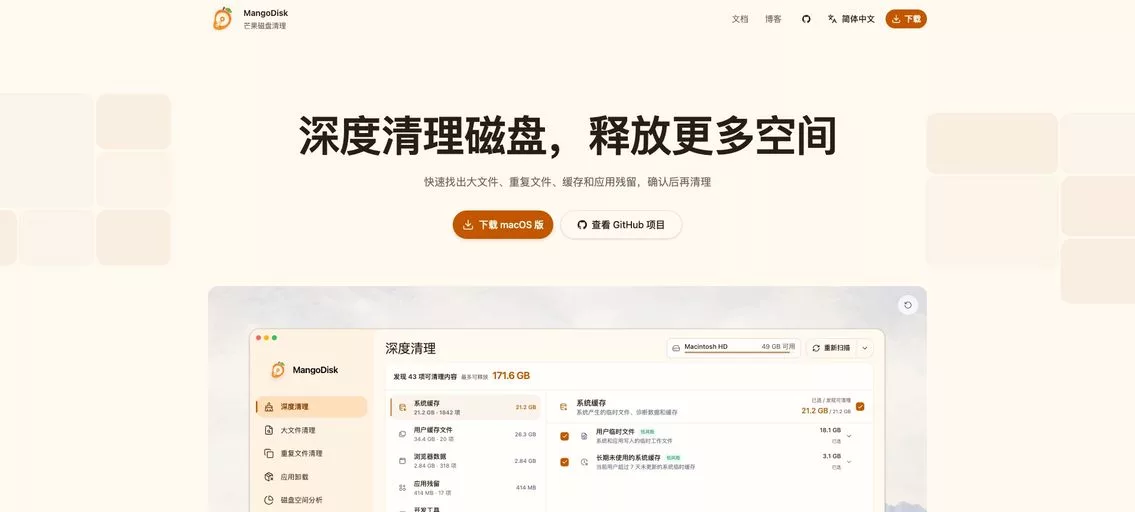This screenshot has width=1135, height=512.
Task: Click the 浏览器数据 category icon
Action: 402,461
